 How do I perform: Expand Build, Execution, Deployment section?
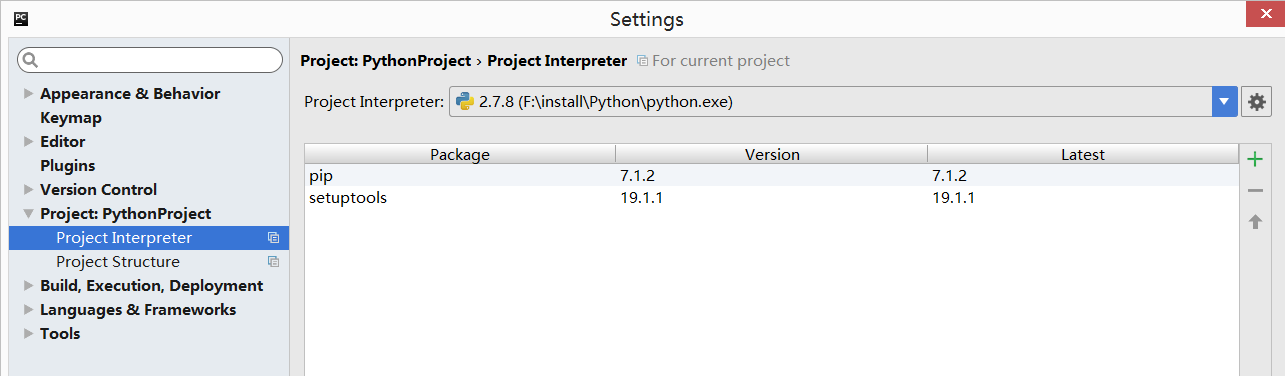click(x=28, y=286)
